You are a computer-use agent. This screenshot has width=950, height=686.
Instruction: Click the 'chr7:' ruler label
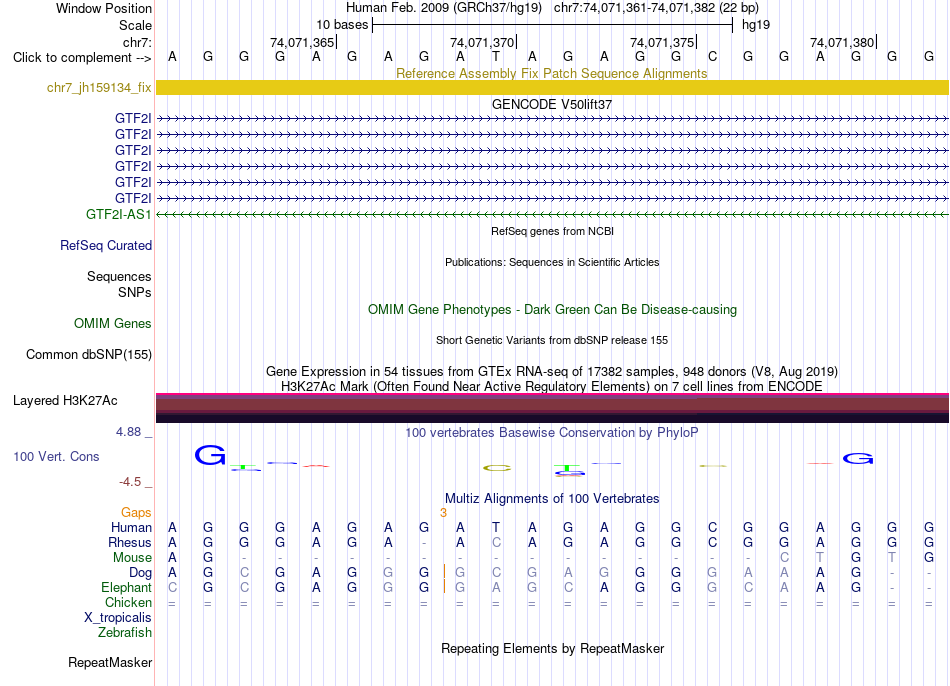click(137, 42)
